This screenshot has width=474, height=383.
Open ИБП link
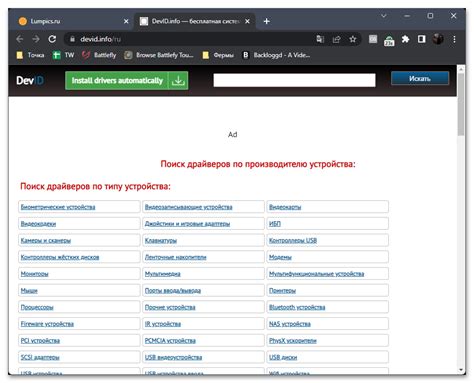(275, 224)
